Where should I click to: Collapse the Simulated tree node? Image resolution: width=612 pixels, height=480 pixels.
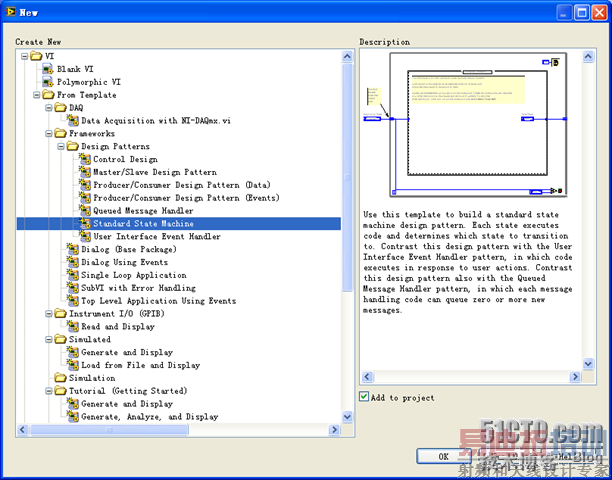point(49,340)
